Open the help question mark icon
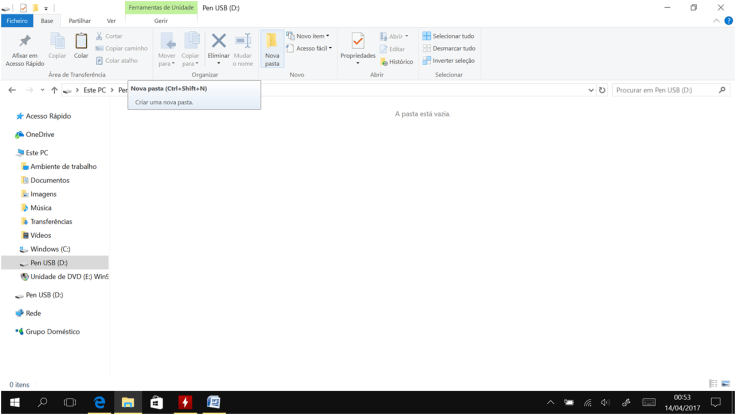Viewport: 736px width, 415px height. 728,20
